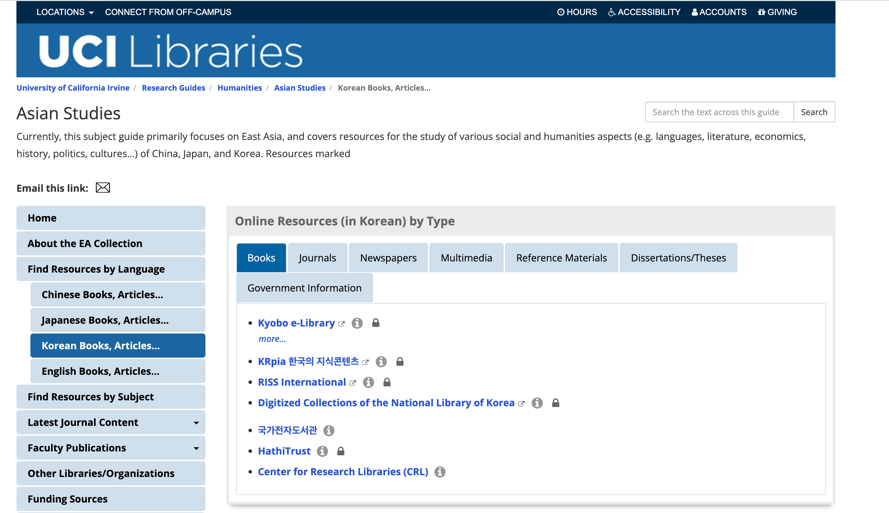
Task: Open the Government Information tab
Action: tap(304, 288)
